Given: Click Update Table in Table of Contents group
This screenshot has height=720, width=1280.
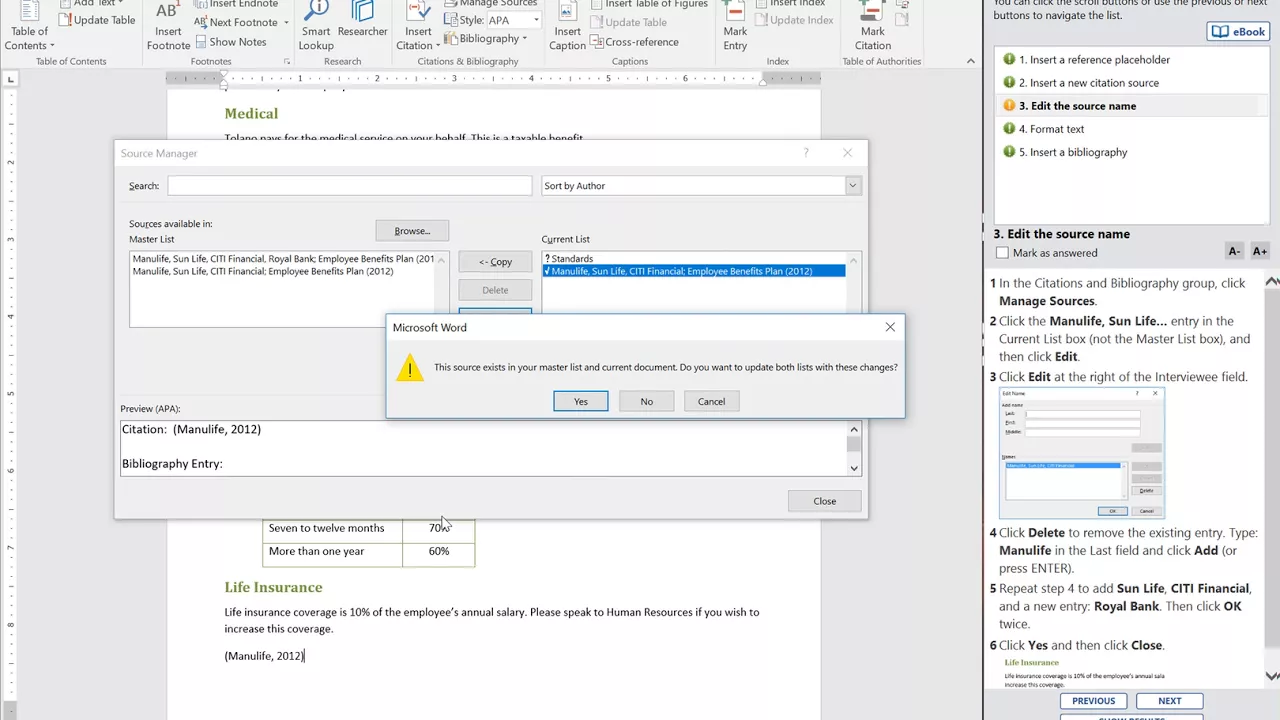Looking at the screenshot, I should [96, 20].
